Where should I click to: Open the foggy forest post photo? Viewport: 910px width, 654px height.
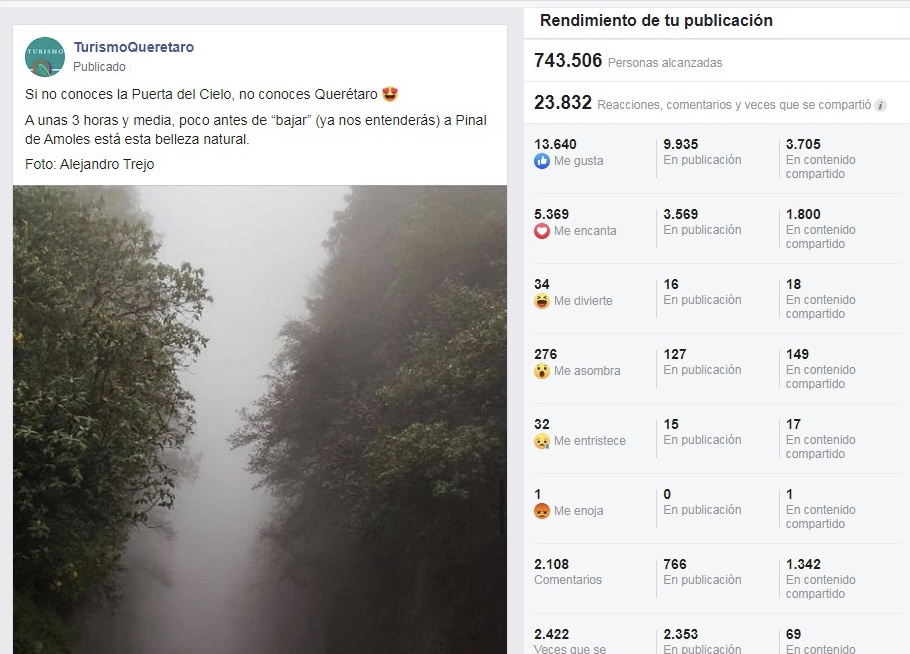tap(260, 420)
